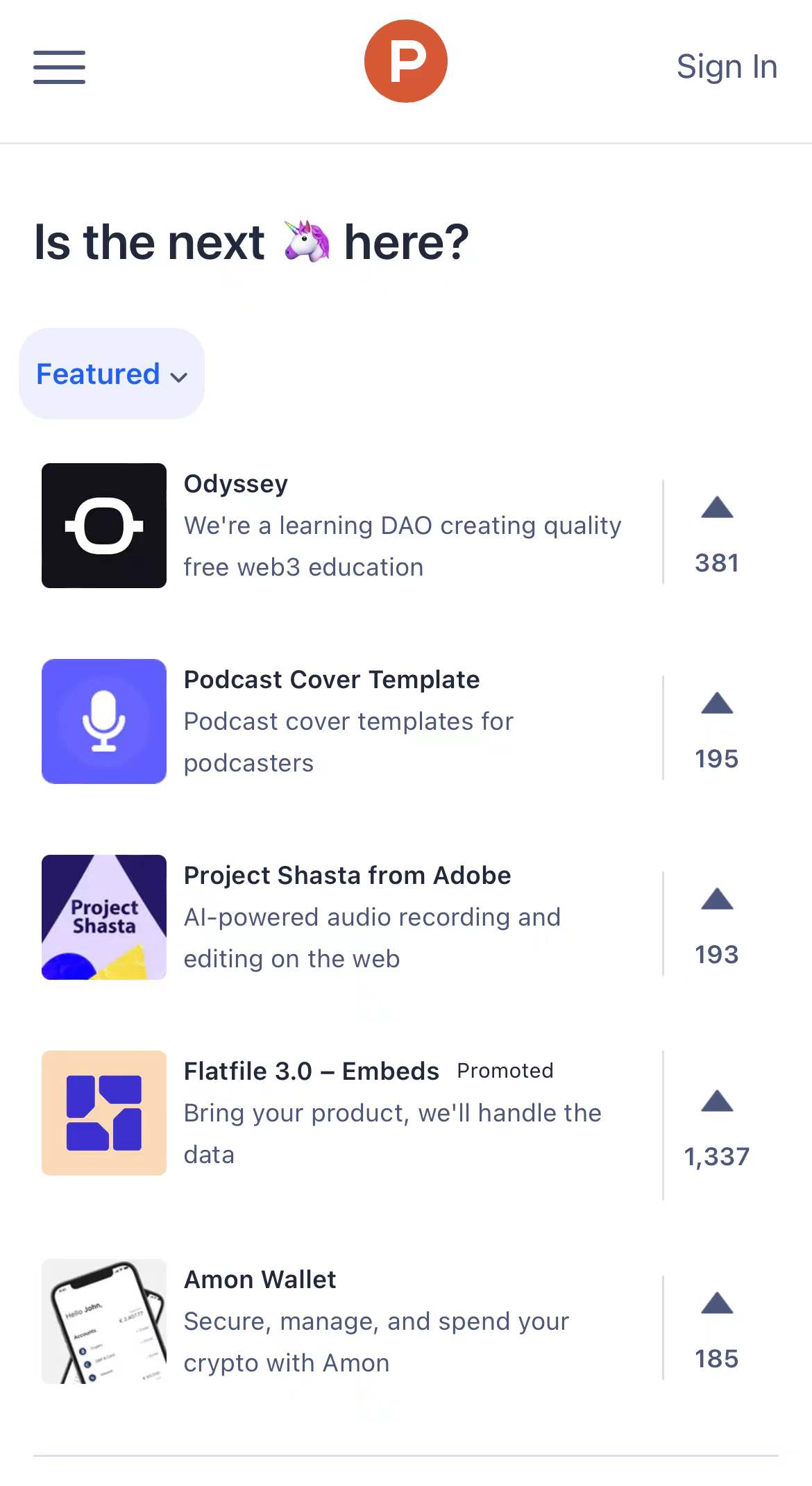Click the Product Hunt logo
The width and height of the screenshot is (812, 1486).
click(x=406, y=61)
